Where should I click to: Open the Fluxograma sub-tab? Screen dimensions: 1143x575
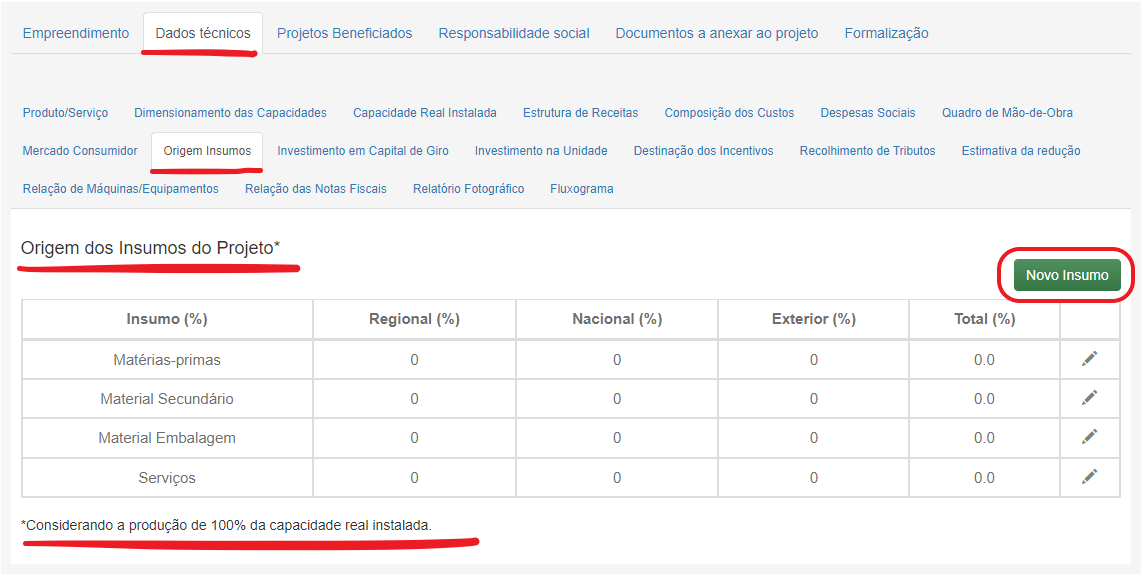(582, 189)
